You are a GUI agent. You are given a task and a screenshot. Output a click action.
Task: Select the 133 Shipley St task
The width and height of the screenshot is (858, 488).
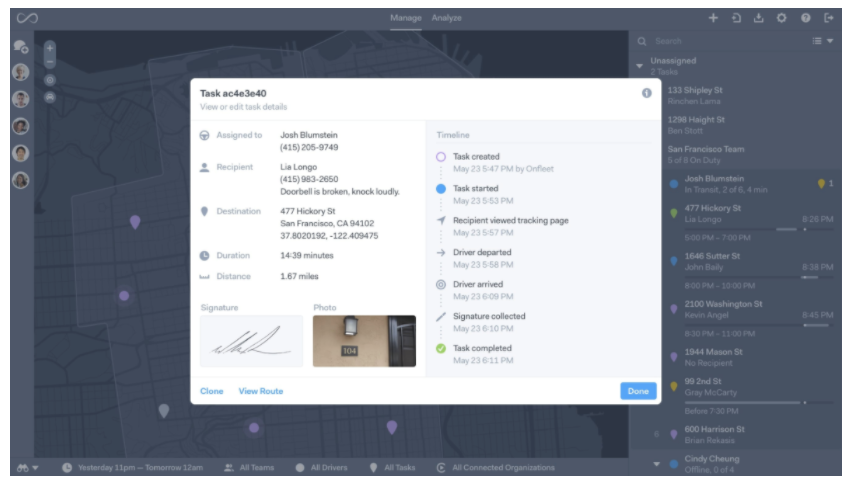736,95
